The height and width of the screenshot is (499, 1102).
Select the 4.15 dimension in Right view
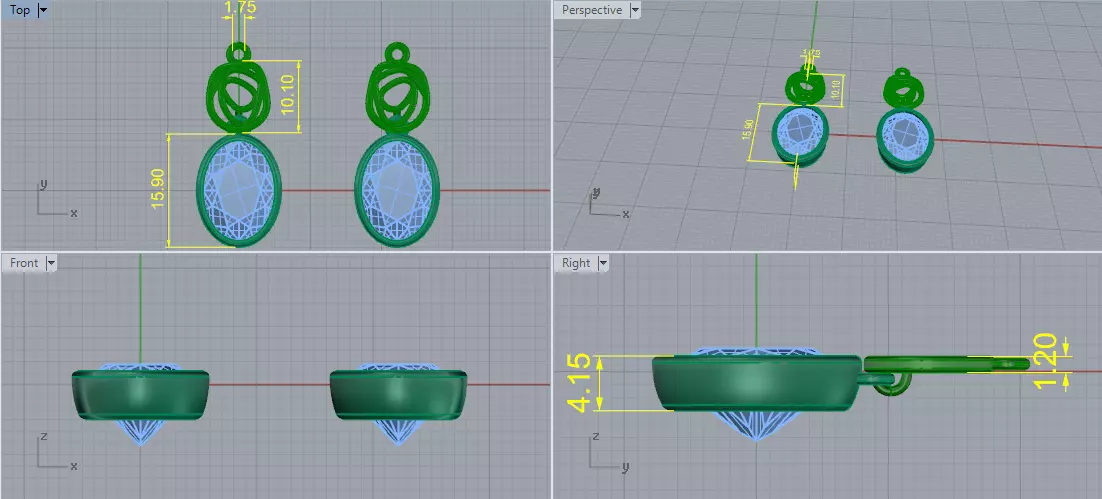tap(578, 384)
